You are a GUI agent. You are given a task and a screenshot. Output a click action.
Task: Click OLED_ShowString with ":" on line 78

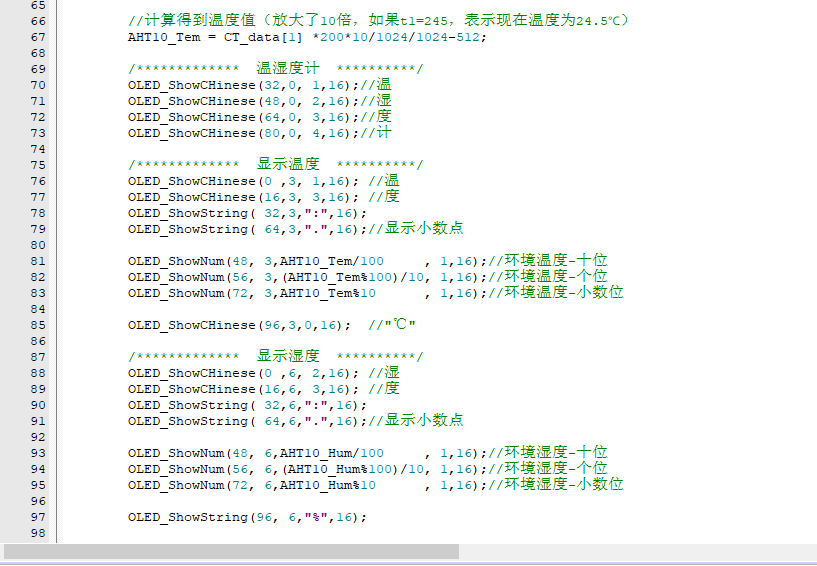247,213
